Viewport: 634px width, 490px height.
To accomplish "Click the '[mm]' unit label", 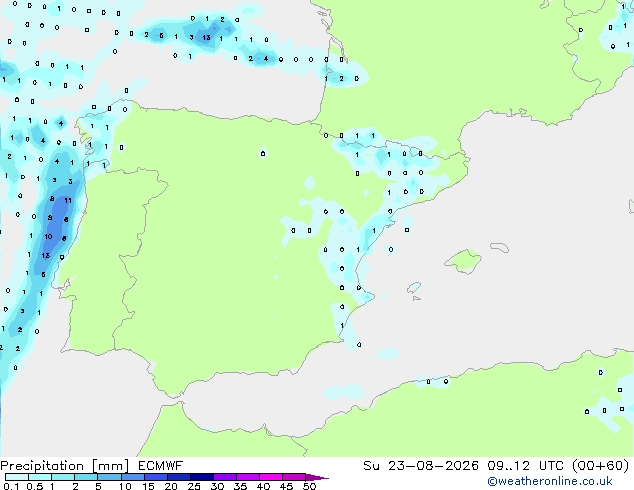I will (x=110, y=466).
